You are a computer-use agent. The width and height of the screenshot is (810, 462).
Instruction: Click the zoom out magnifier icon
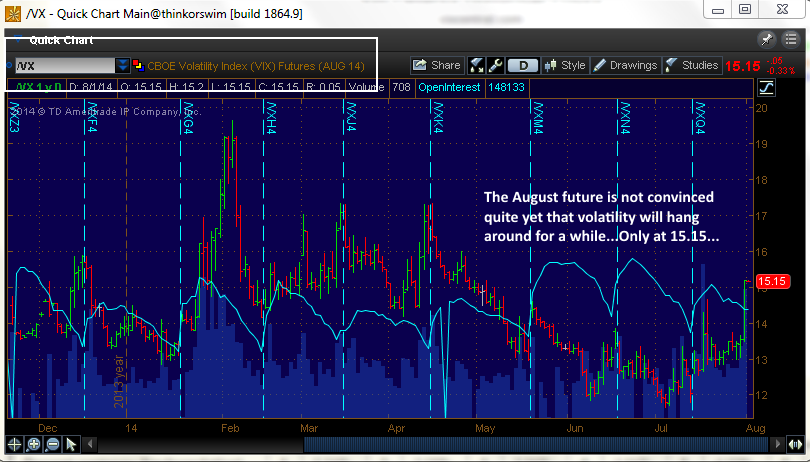point(51,444)
